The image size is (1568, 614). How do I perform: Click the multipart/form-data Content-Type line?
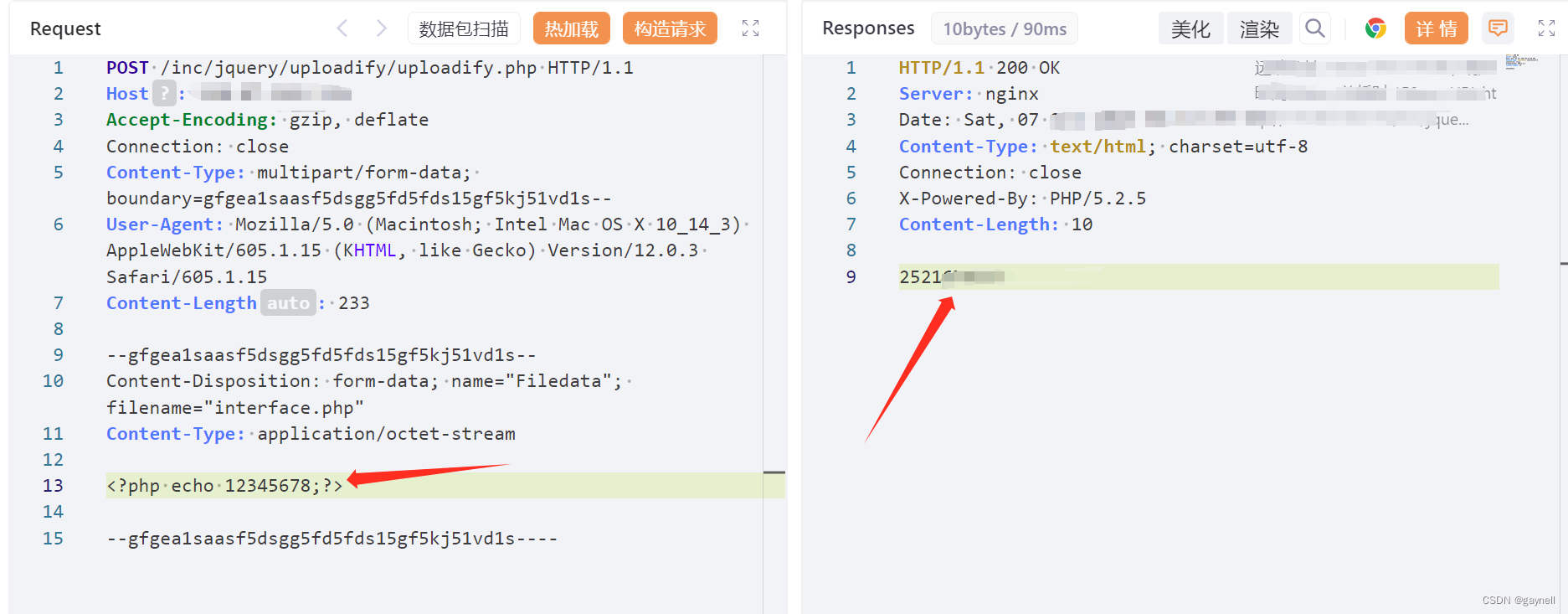[x=292, y=173]
